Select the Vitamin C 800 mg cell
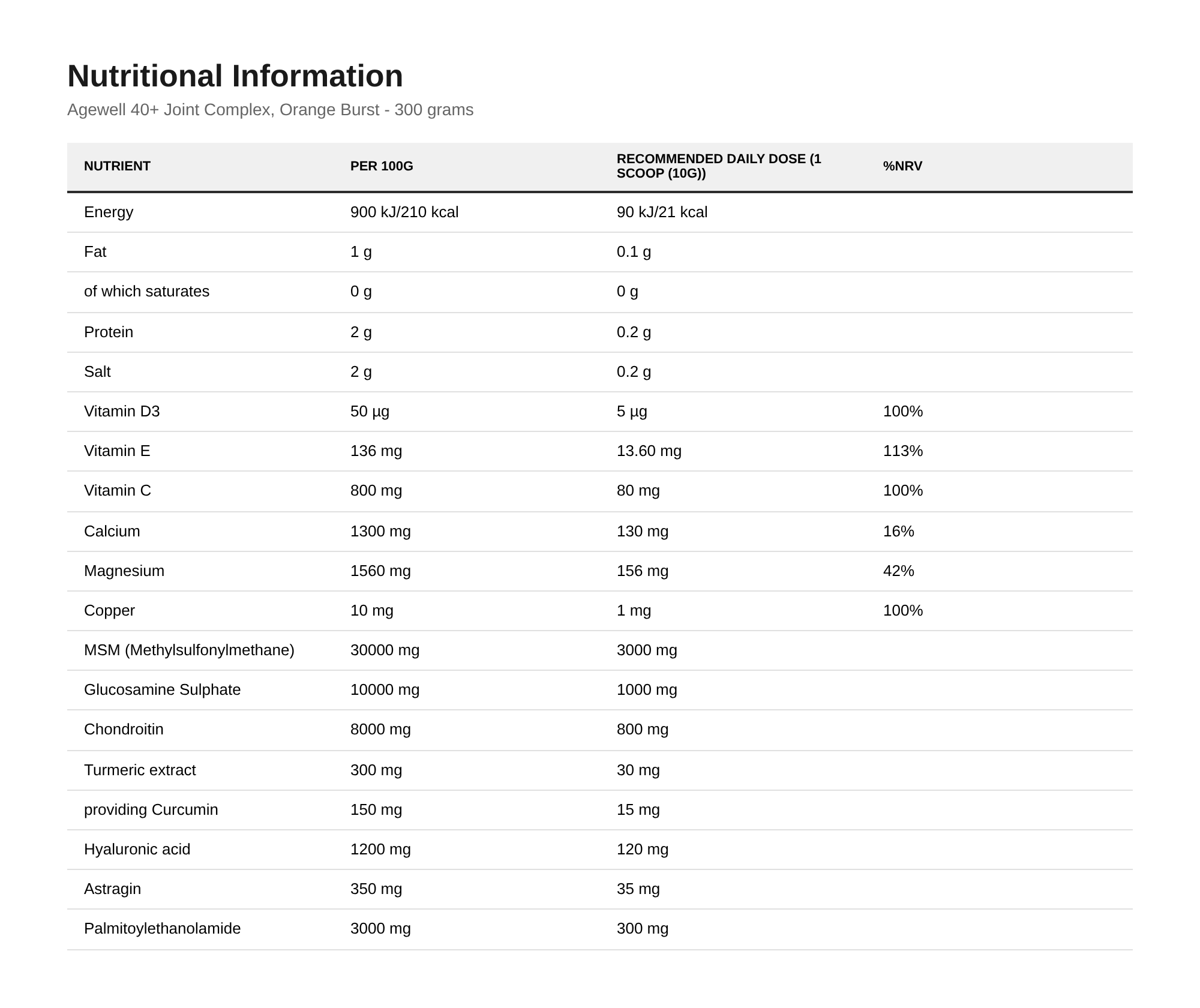The height and width of the screenshot is (1008, 1200). (x=376, y=491)
